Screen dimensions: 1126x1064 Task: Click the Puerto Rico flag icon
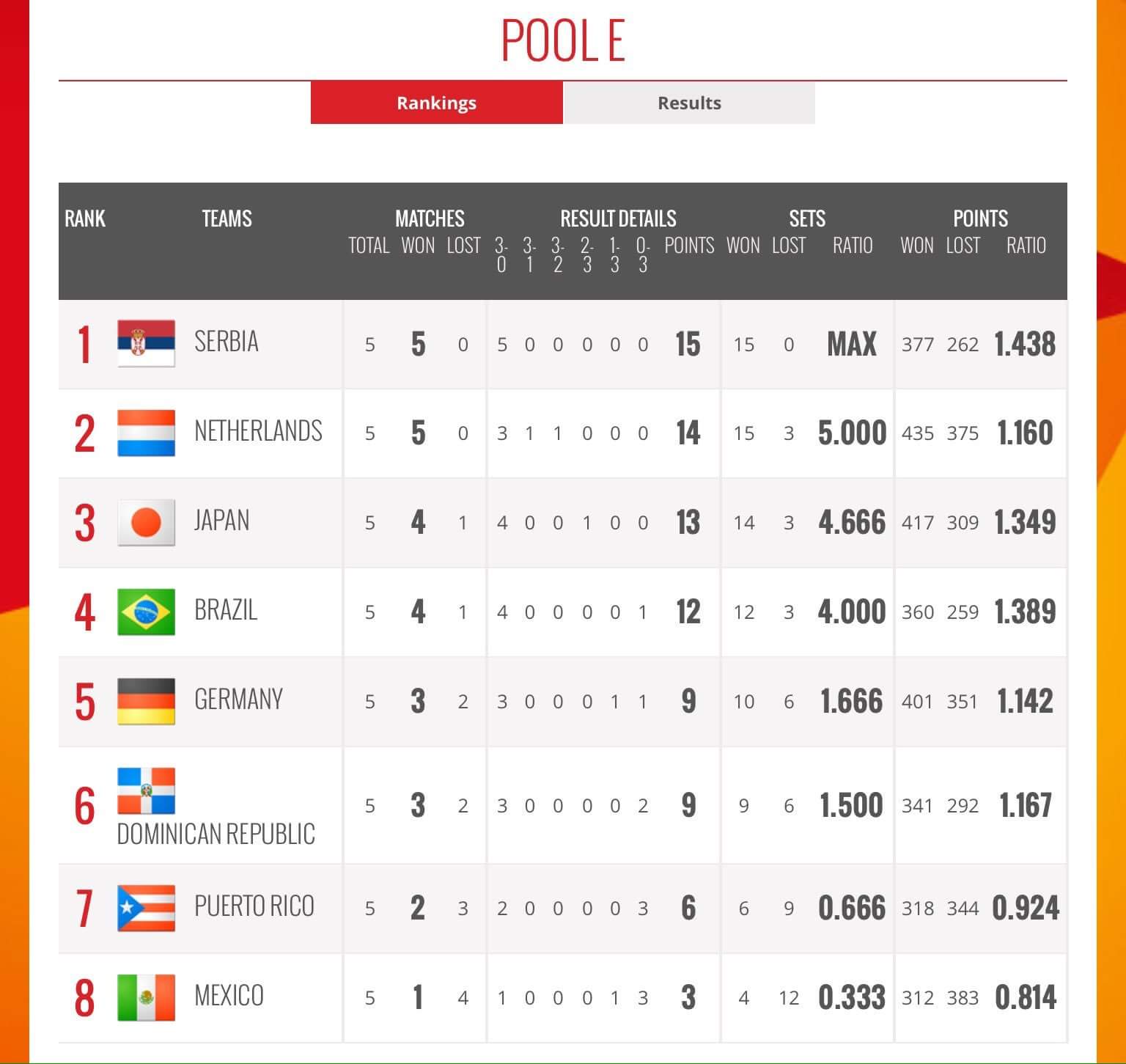pos(146,908)
